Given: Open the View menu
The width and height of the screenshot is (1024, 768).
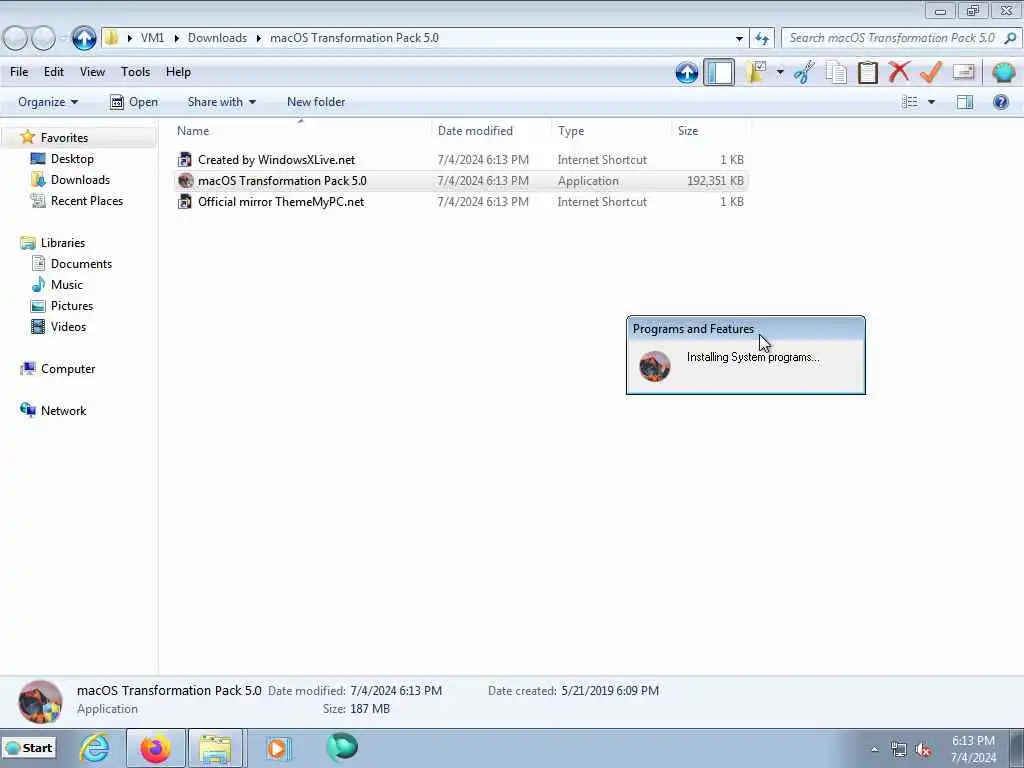Looking at the screenshot, I should coord(92,72).
